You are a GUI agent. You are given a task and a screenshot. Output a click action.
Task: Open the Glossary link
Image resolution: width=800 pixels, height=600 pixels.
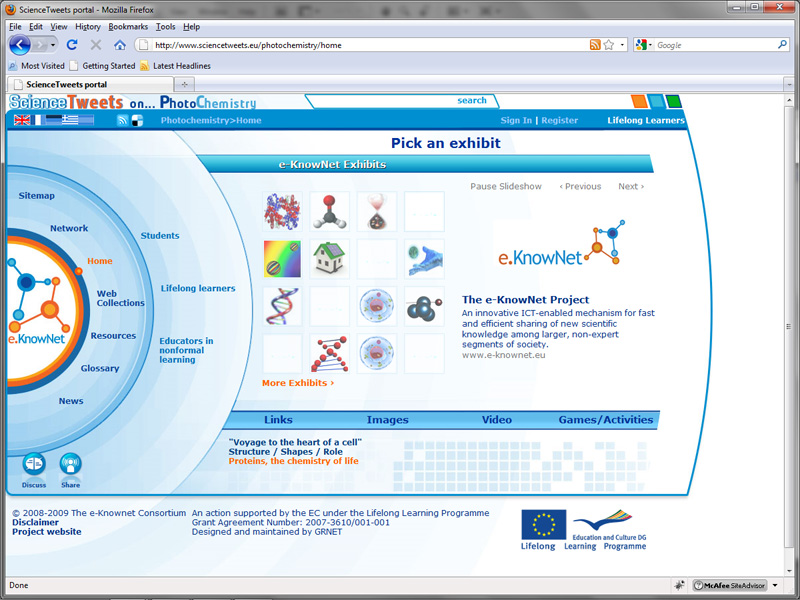point(100,368)
